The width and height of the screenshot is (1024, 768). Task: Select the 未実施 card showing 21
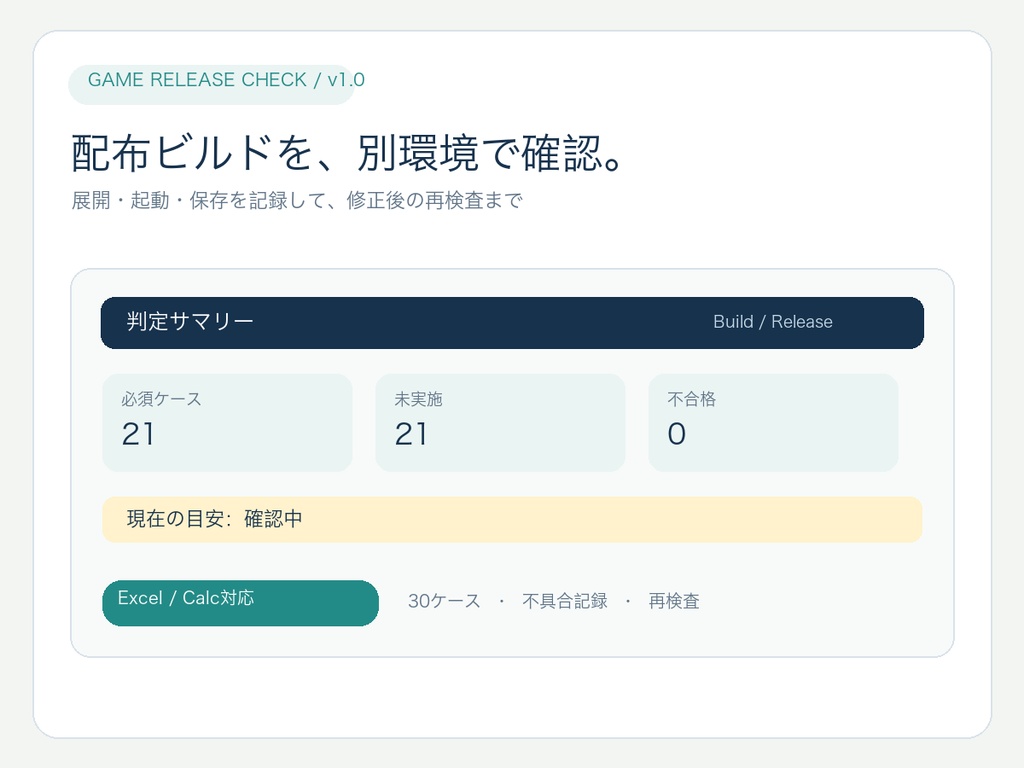(x=500, y=423)
